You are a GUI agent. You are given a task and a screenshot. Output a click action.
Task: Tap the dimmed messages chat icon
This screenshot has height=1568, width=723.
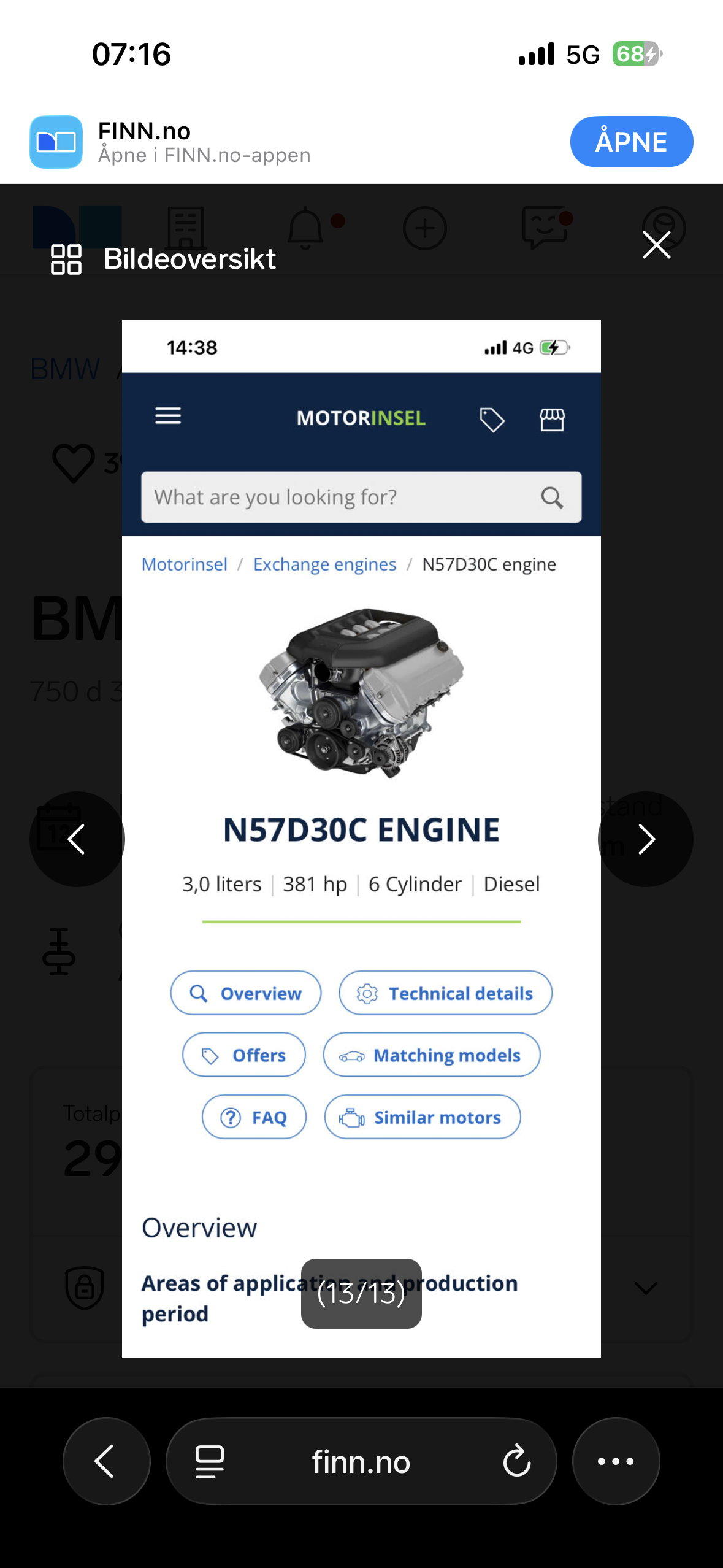(545, 228)
